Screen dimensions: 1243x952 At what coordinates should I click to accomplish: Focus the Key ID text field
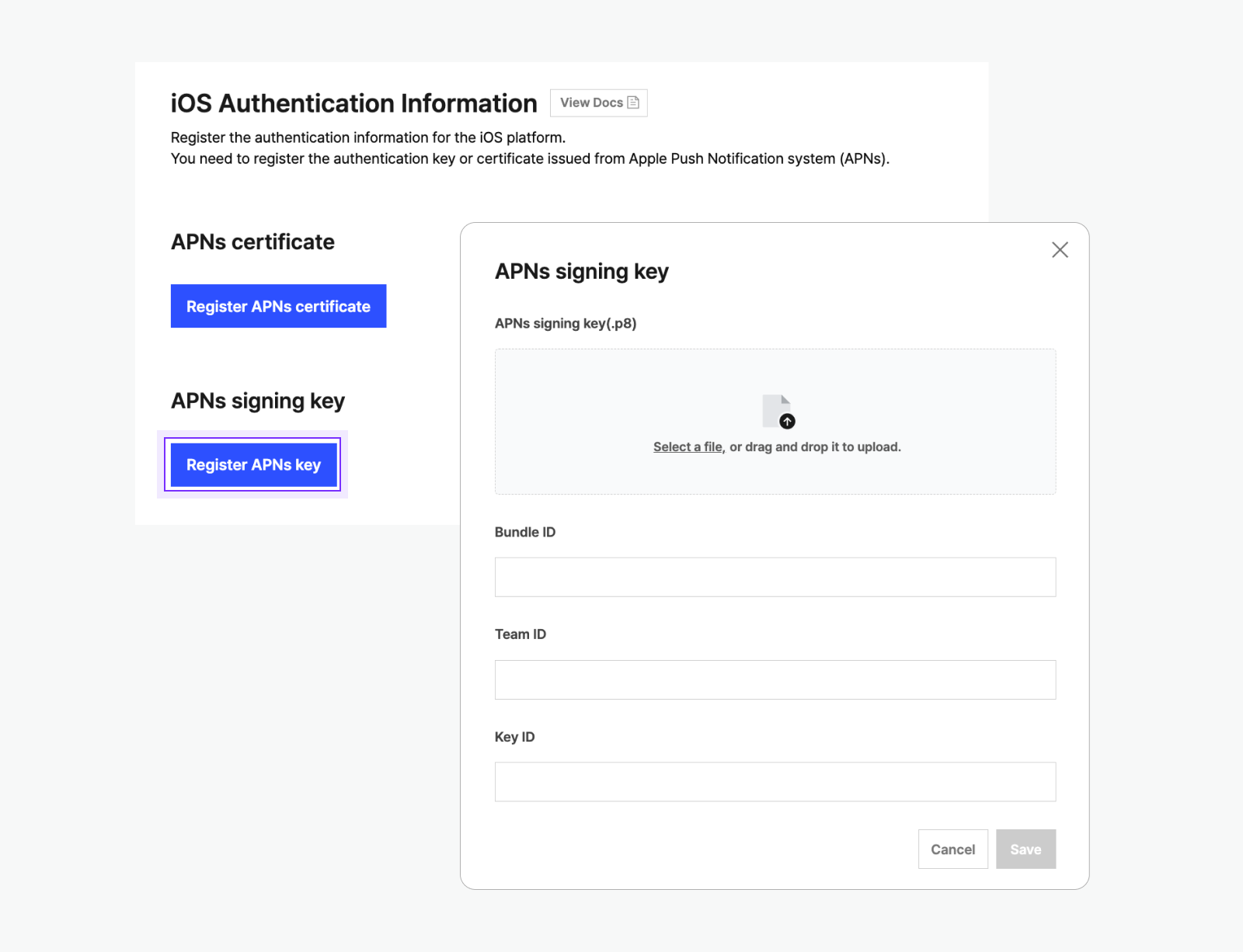[775, 781]
